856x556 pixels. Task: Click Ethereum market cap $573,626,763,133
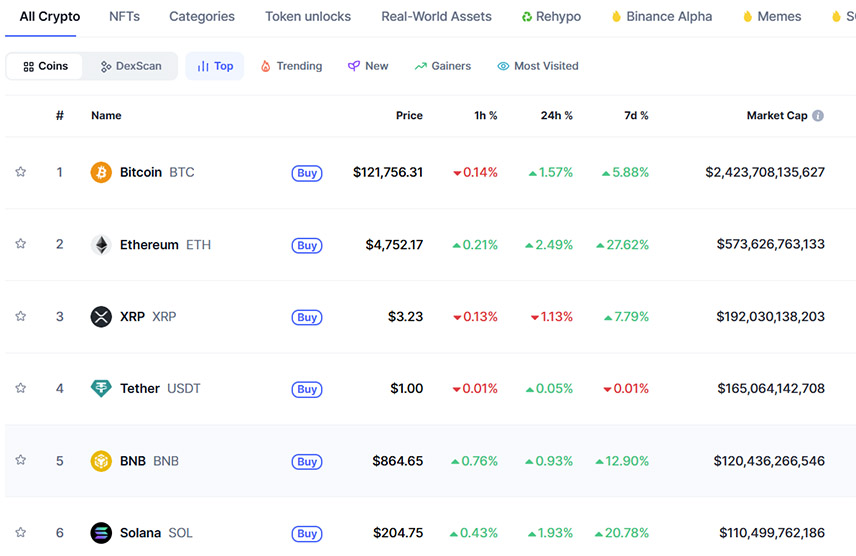click(770, 244)
